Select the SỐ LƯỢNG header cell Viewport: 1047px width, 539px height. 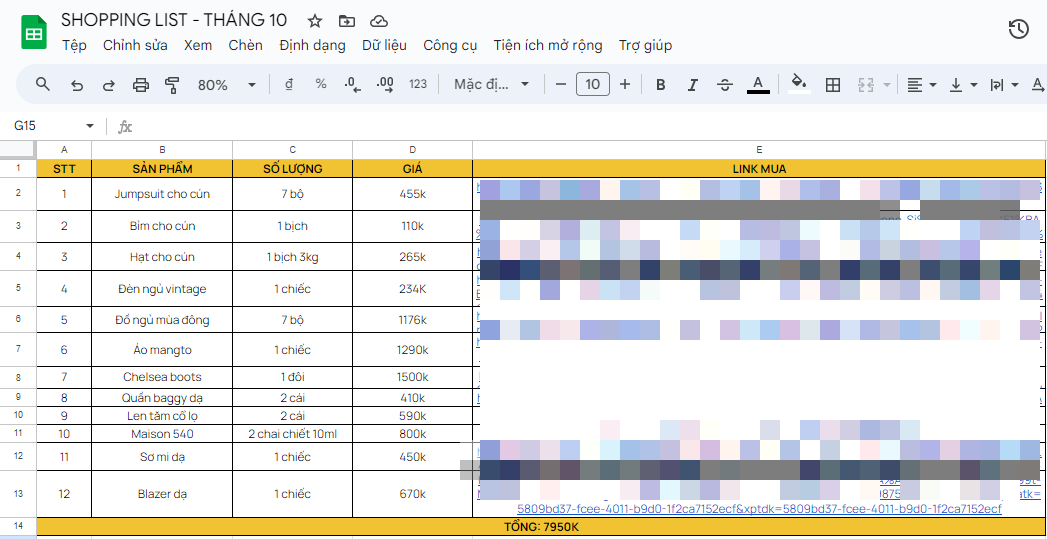[292, 169]
